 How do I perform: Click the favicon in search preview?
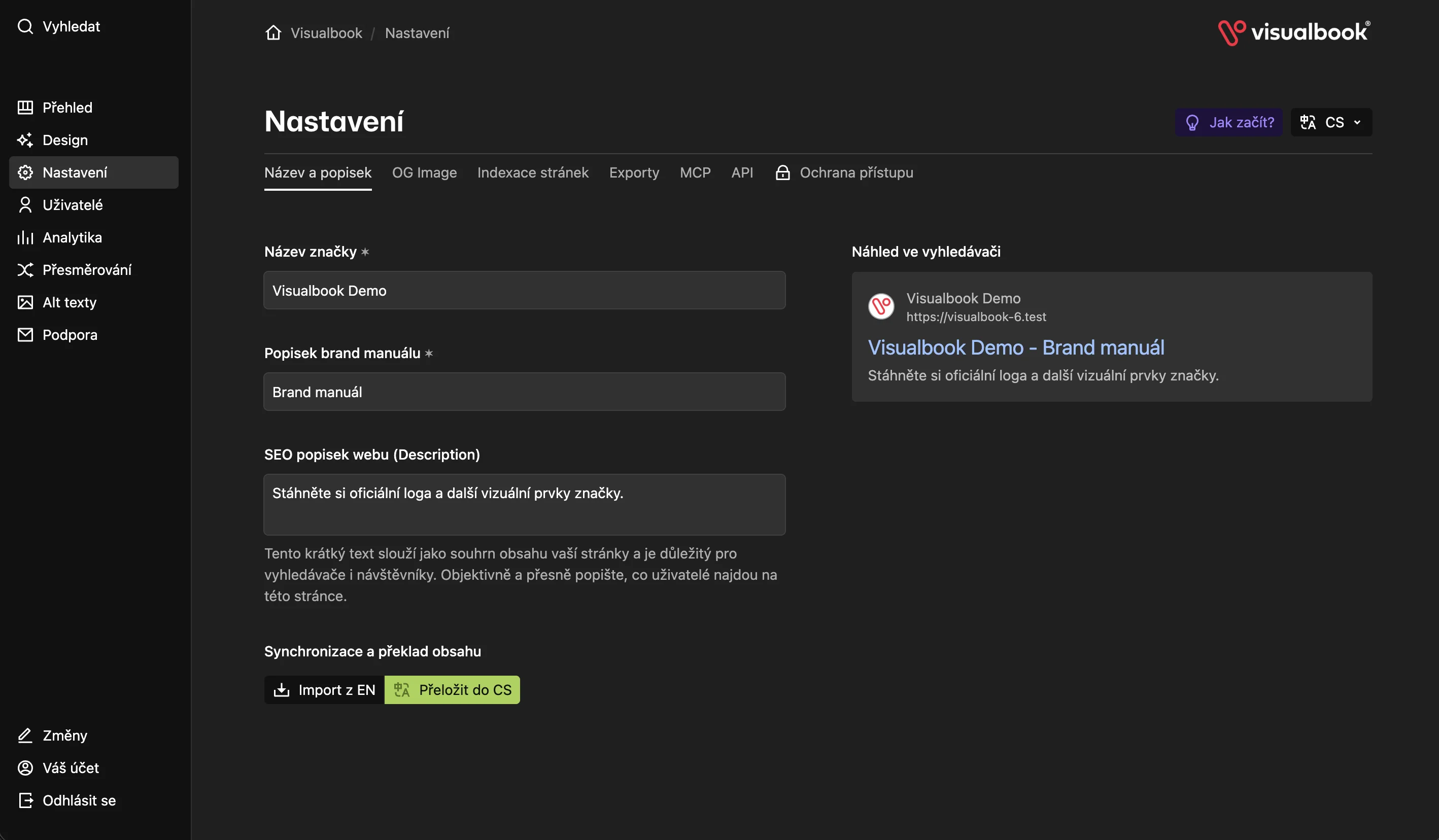881,307
